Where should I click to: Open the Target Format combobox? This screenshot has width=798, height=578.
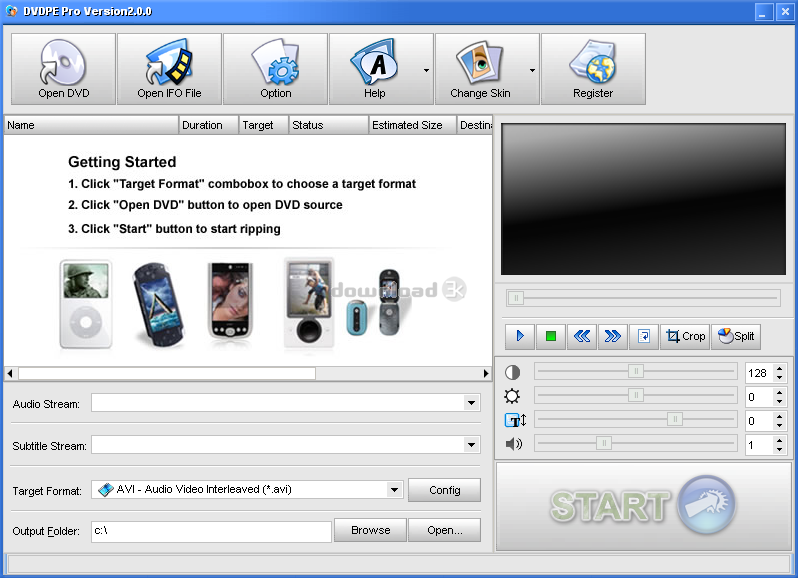394,489
